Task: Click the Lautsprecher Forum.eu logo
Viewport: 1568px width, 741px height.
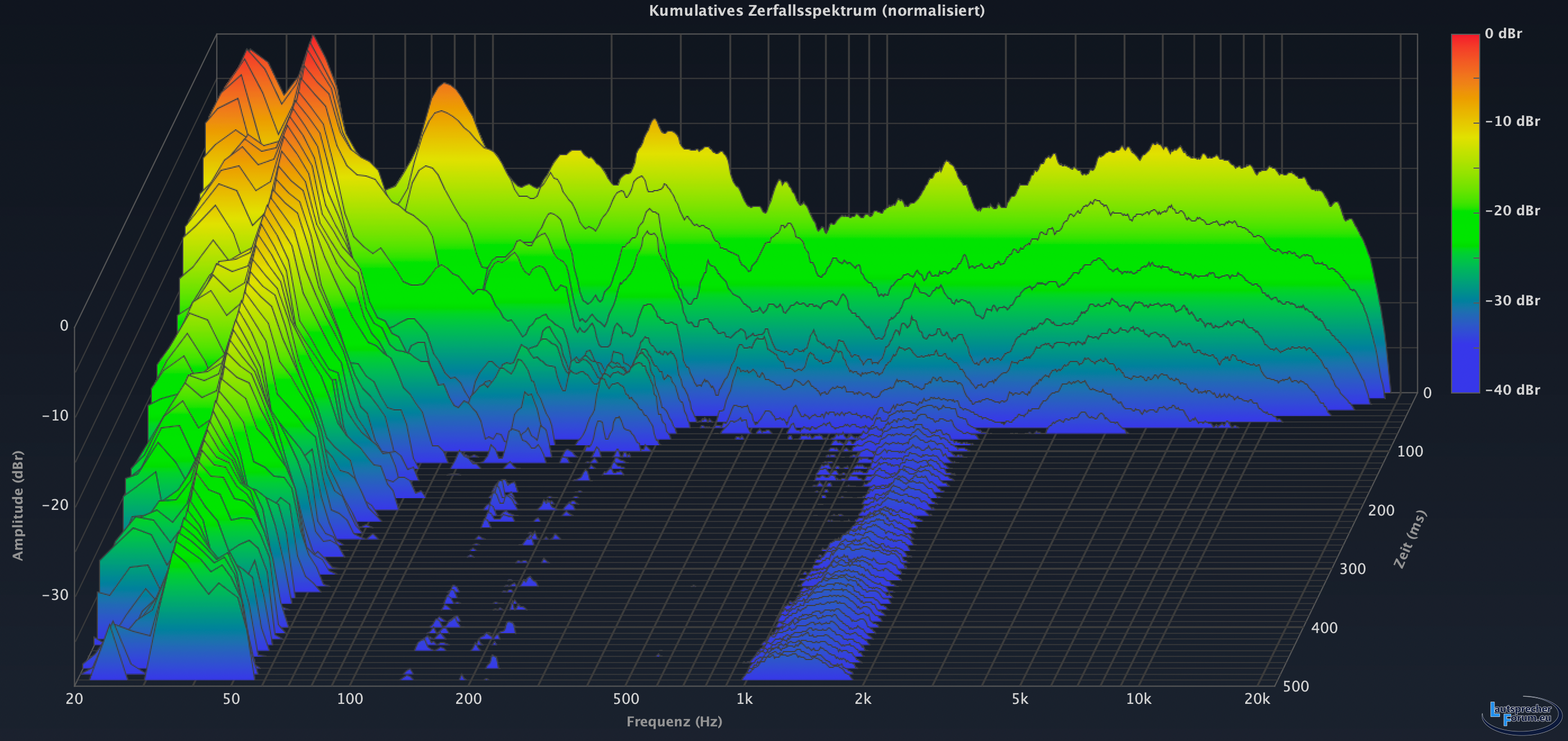Action: point(1521,714)
